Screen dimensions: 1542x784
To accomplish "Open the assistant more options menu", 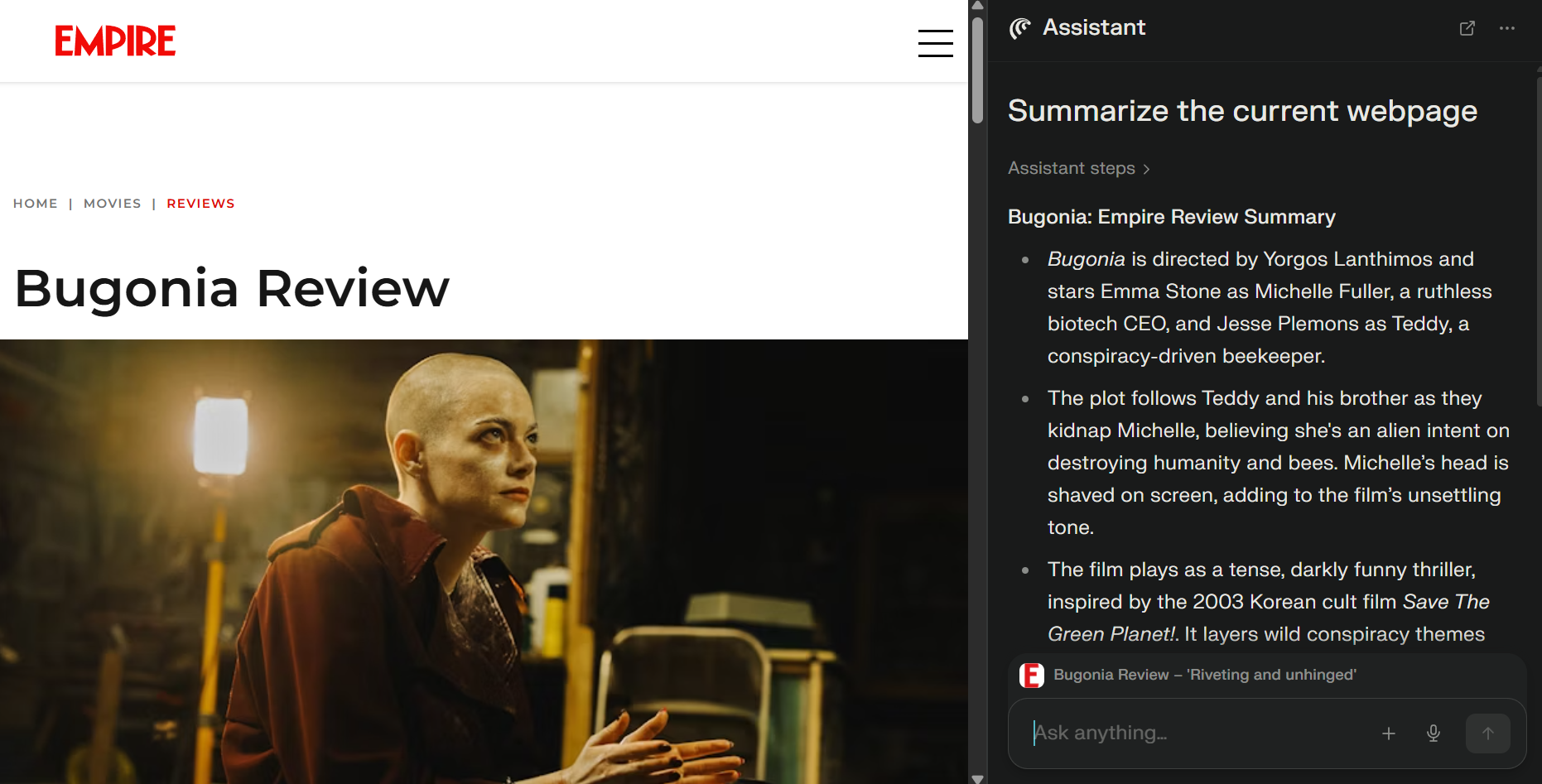I will pyautogui.click(x=1506, y=28).
